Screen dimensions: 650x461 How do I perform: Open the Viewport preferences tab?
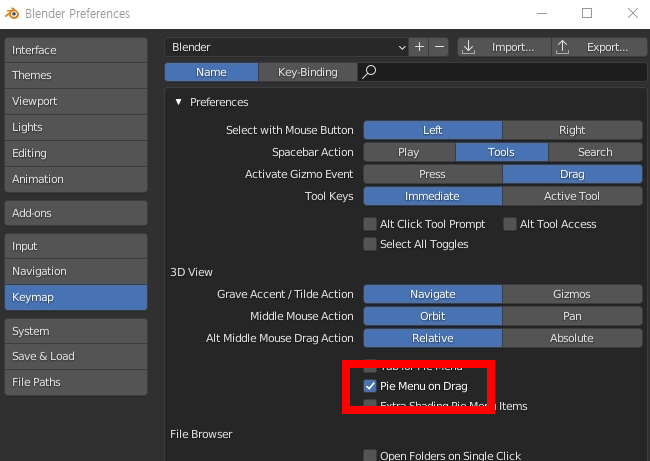pos(76,101)
